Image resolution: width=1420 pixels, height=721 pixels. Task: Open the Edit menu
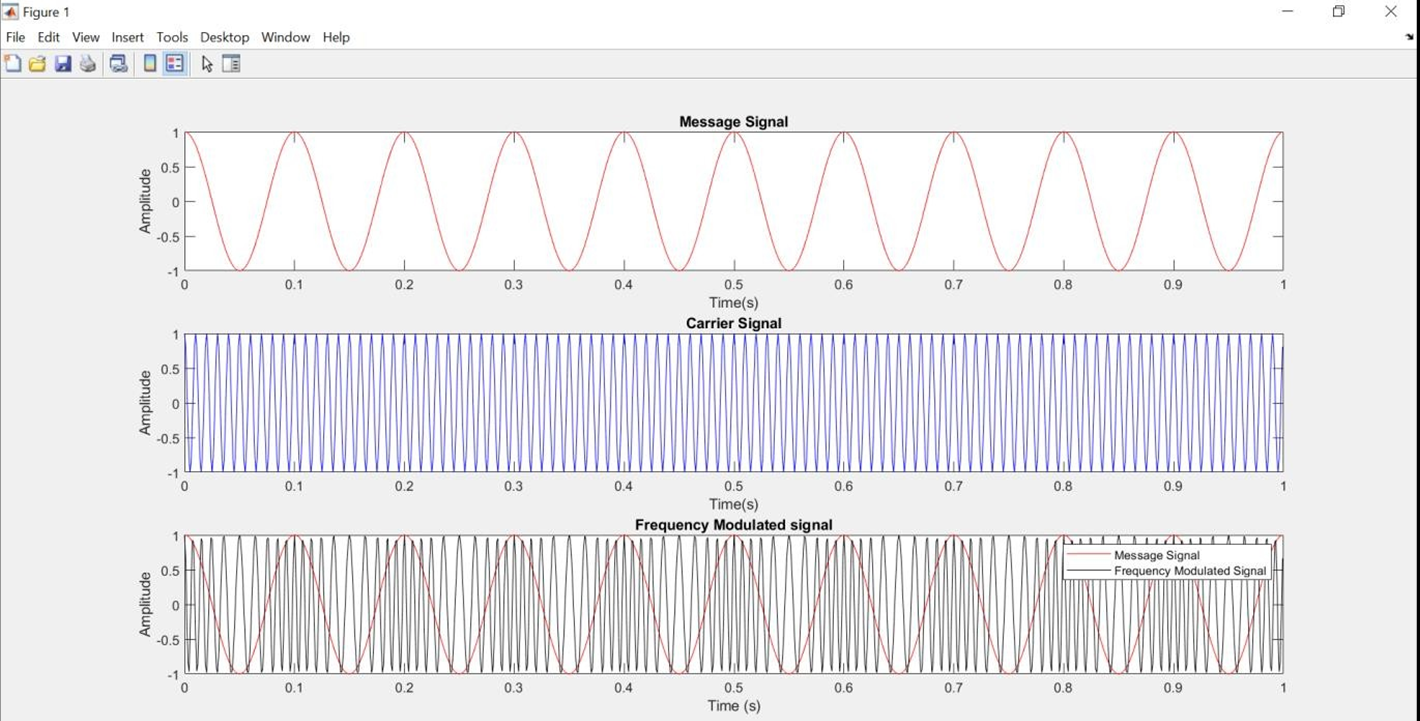(47, 37)
